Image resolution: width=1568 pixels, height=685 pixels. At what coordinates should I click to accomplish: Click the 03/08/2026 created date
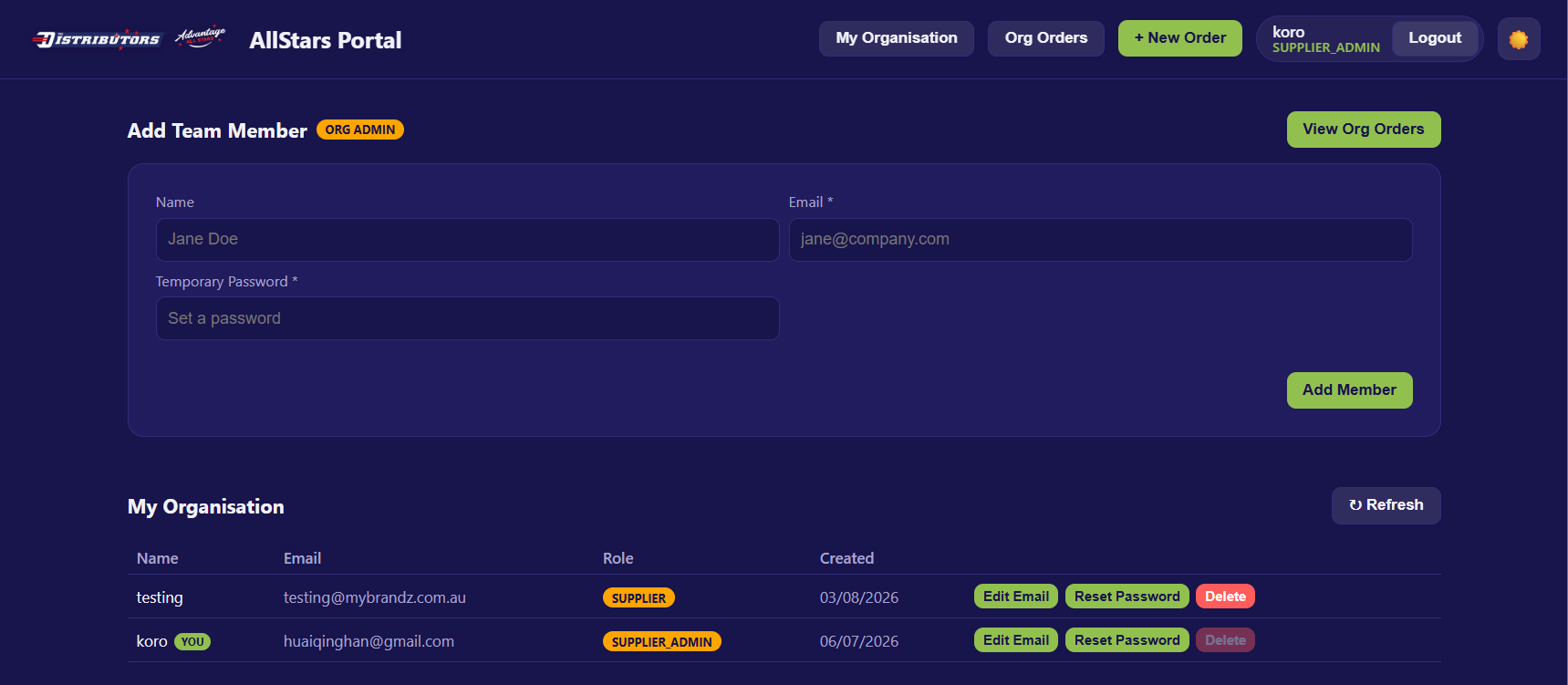point(859,597)
